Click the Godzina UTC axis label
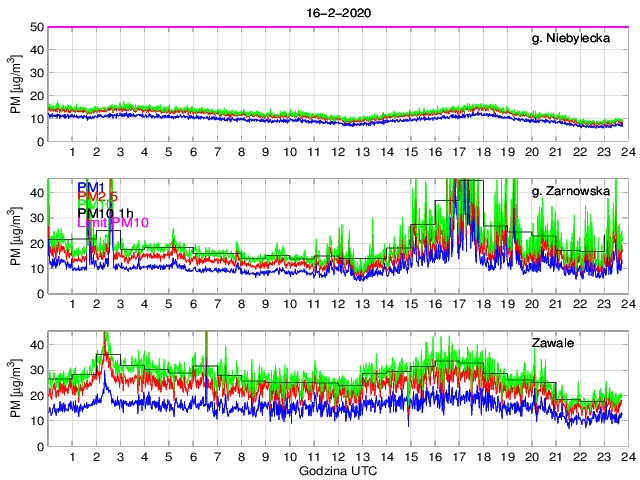 (337, 470)
